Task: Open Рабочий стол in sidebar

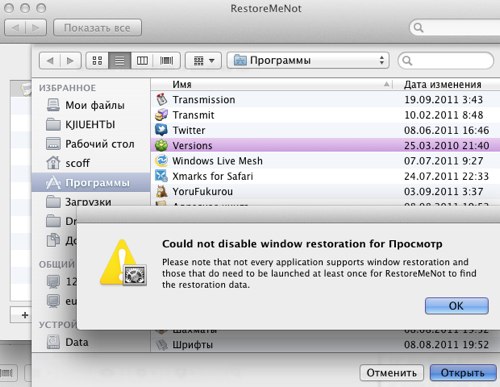Action: click(91, 144)
